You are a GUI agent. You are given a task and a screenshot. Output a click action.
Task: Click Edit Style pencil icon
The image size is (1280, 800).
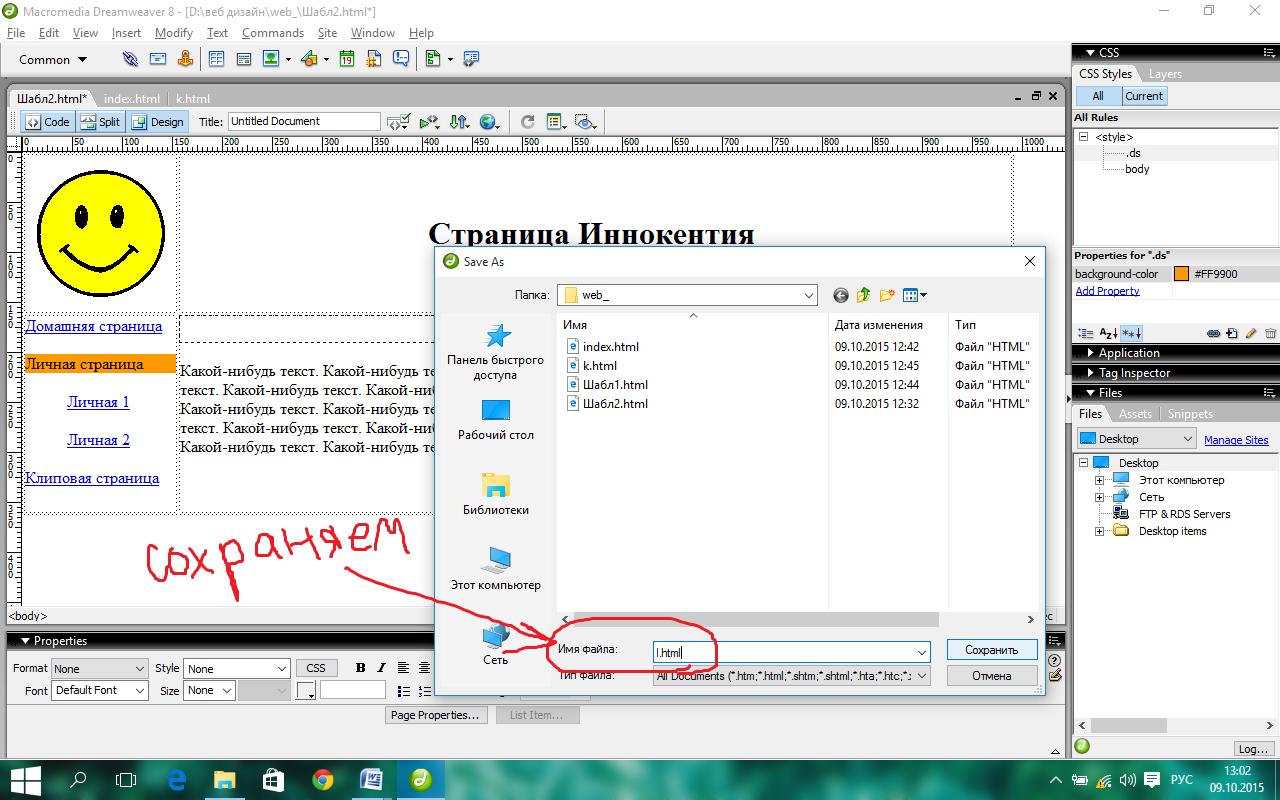tap(1250, 333)
